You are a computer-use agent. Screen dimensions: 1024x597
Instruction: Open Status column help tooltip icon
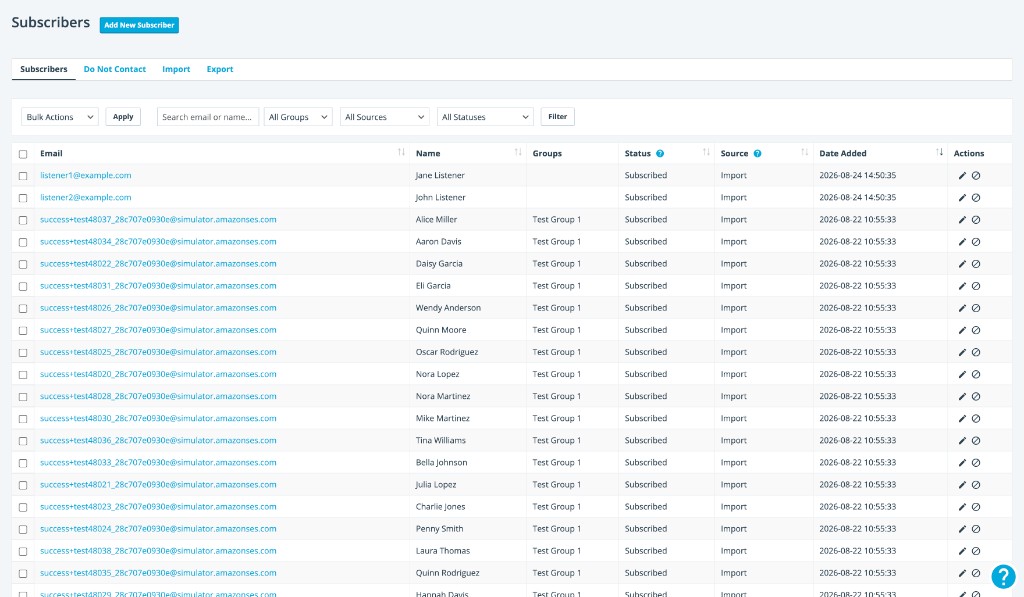pyautogui.click(x=660, y=153)
